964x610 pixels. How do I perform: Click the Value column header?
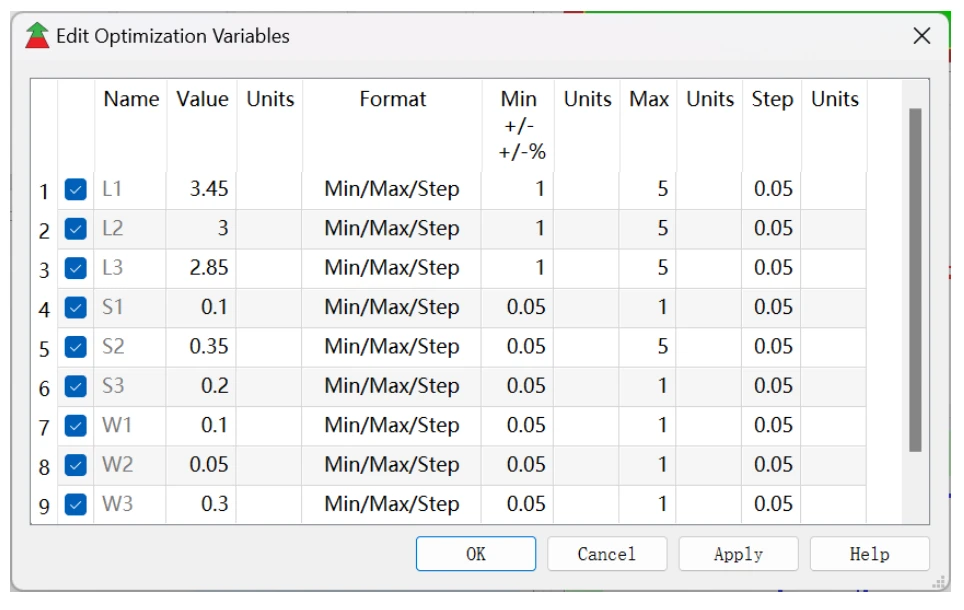tap(202, 100)
